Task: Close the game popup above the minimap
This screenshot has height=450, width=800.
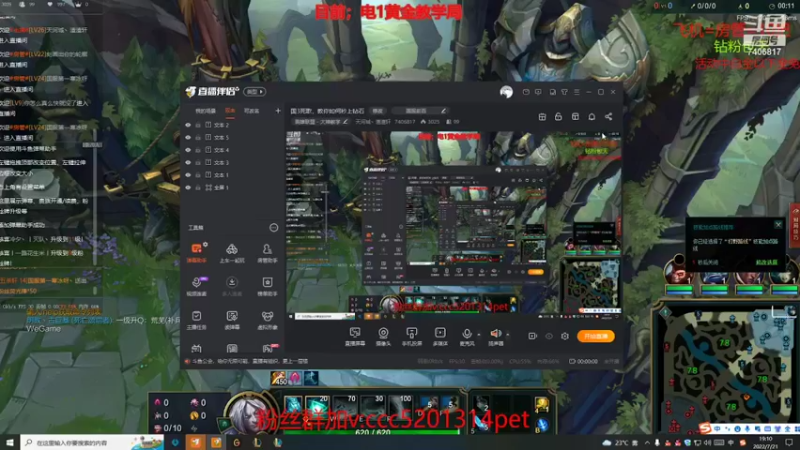Action: (x=778, y=224)
